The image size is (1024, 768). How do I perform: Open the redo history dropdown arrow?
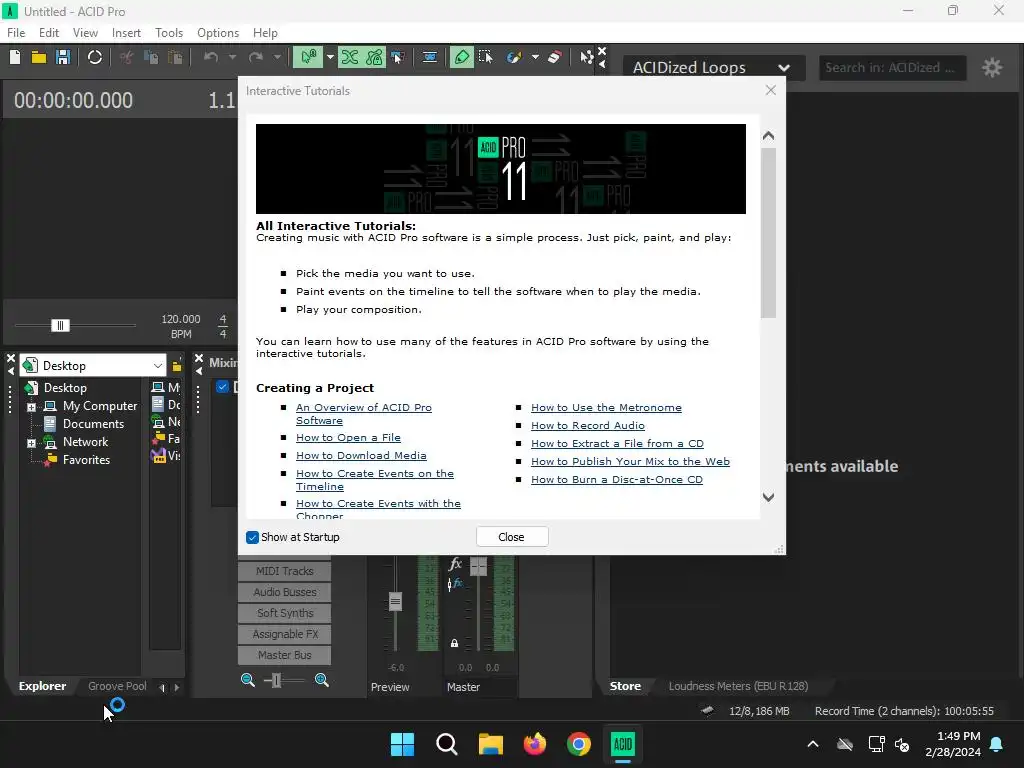pyautogui.click(x=277, y=57)
